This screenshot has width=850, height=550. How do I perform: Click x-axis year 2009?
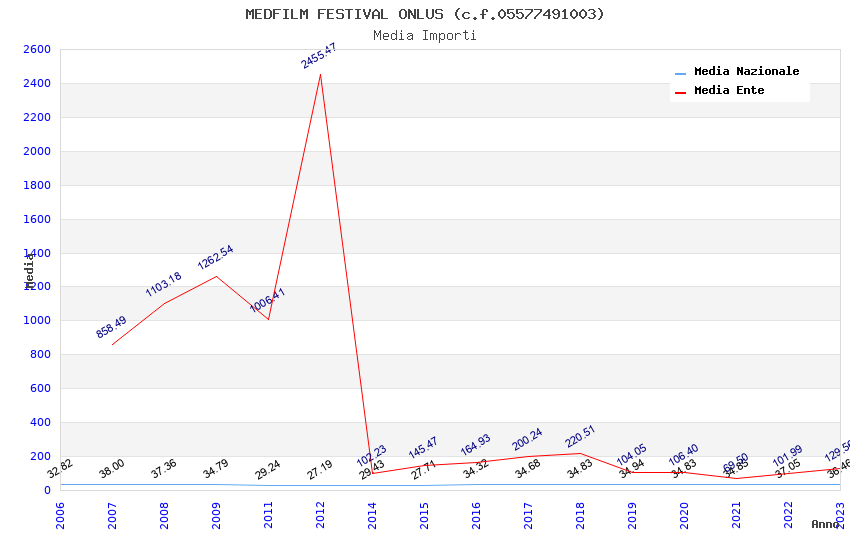(216, 515)
